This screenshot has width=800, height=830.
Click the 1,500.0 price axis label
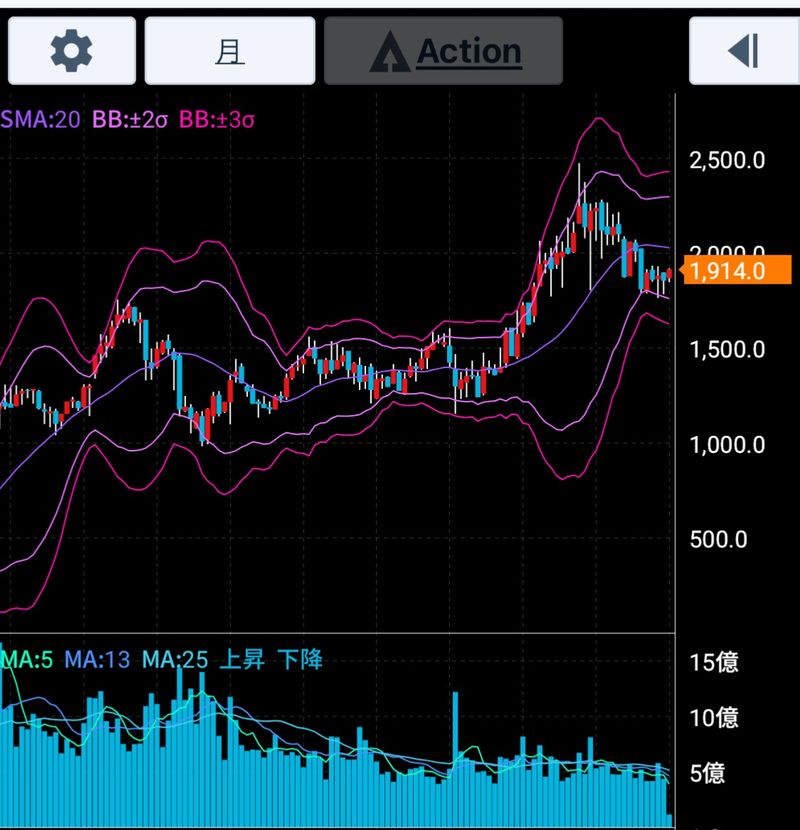pyautogui.click(x=727, y=350)
